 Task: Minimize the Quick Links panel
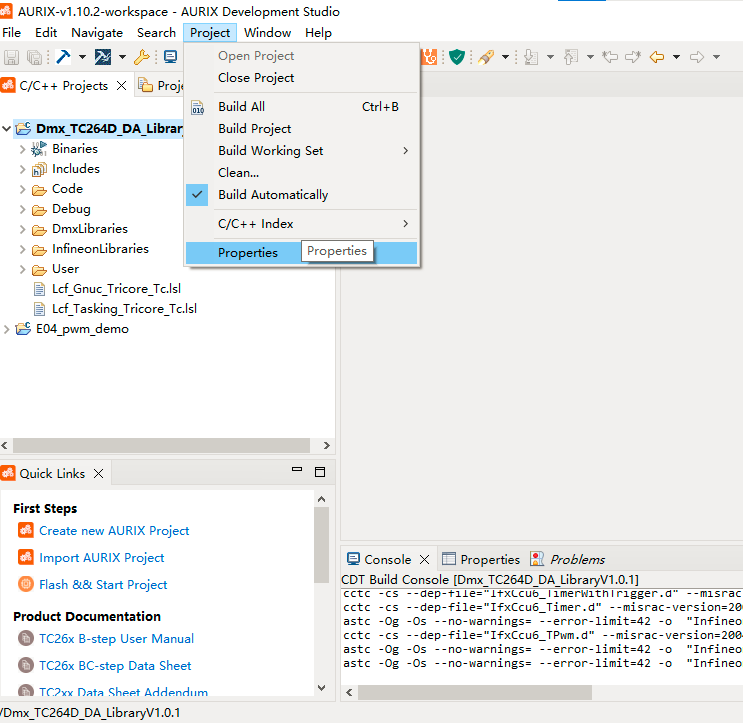(x=297, y=470)
